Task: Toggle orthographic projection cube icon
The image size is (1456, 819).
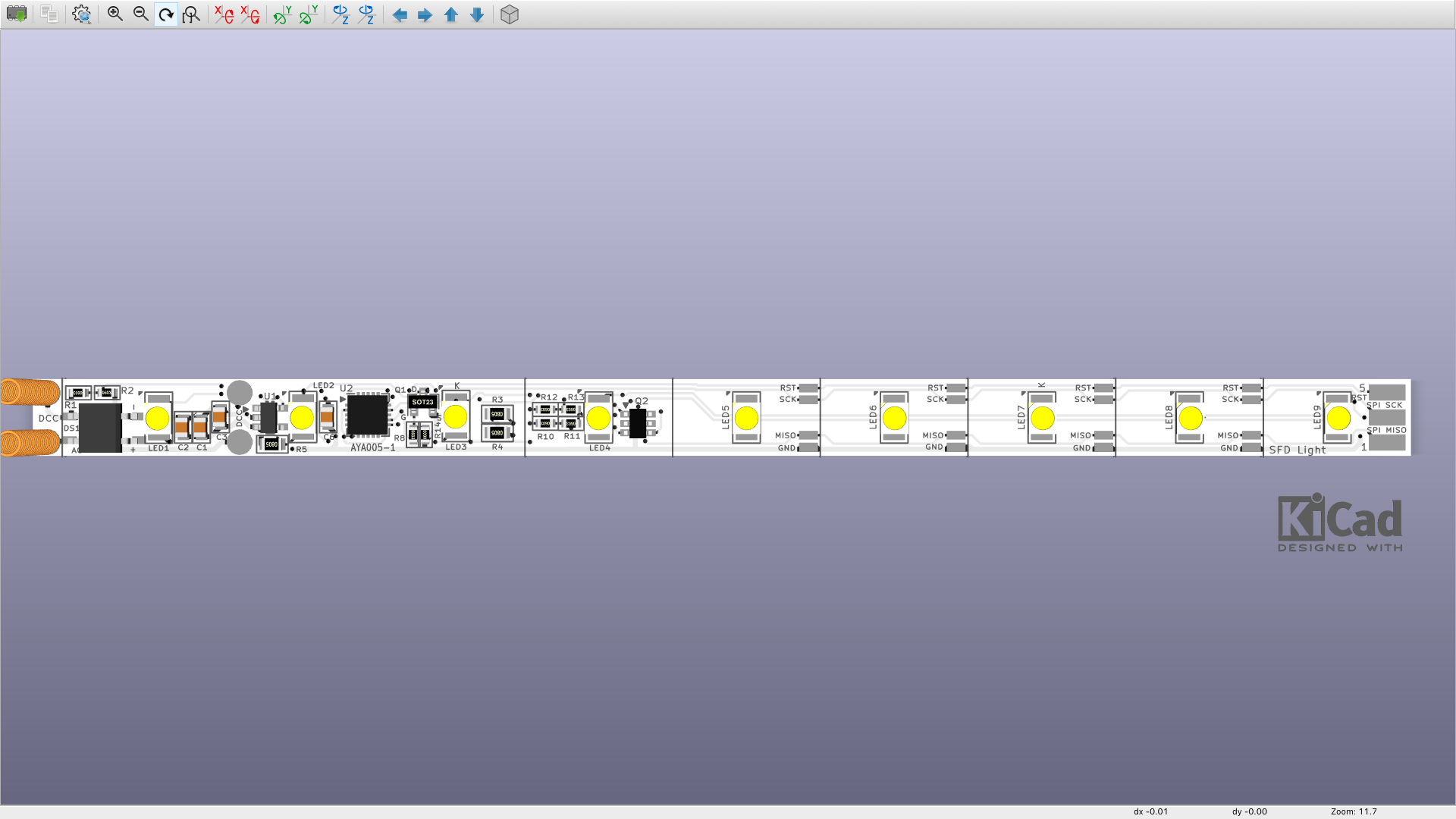Action: click(x=510, y=14)
